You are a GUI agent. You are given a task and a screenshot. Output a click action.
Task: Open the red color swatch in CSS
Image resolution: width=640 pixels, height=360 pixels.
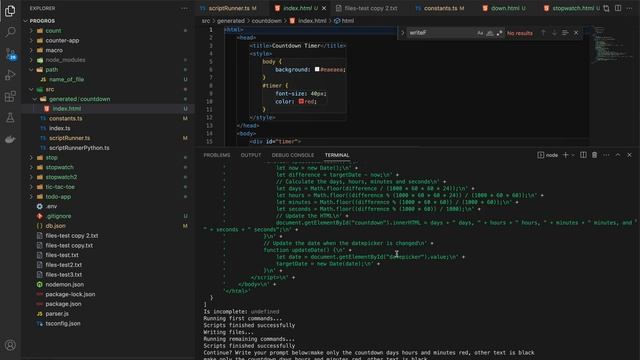[x=301, y=102]
